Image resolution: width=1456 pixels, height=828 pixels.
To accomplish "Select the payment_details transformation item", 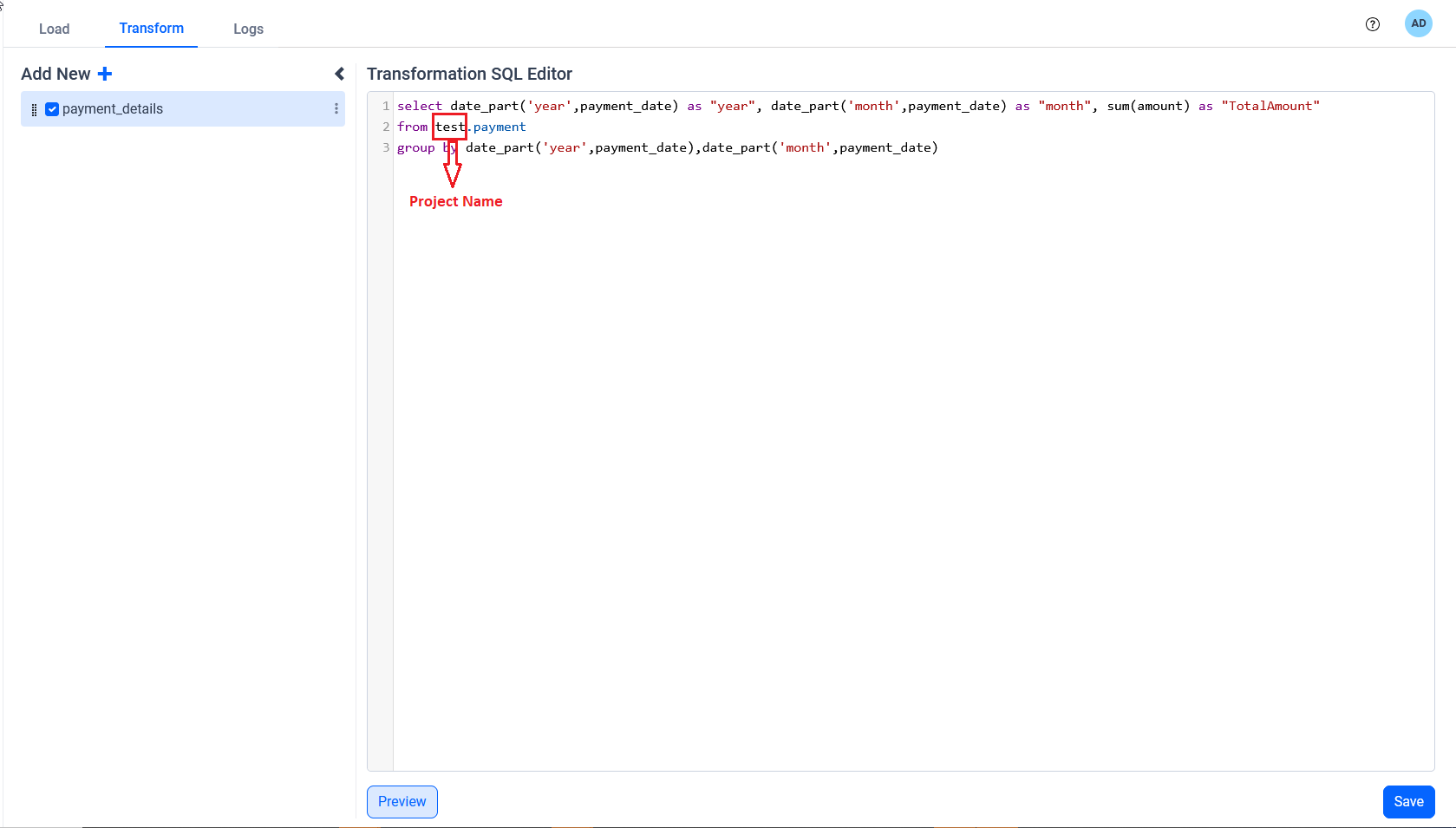I will (183, 109).
